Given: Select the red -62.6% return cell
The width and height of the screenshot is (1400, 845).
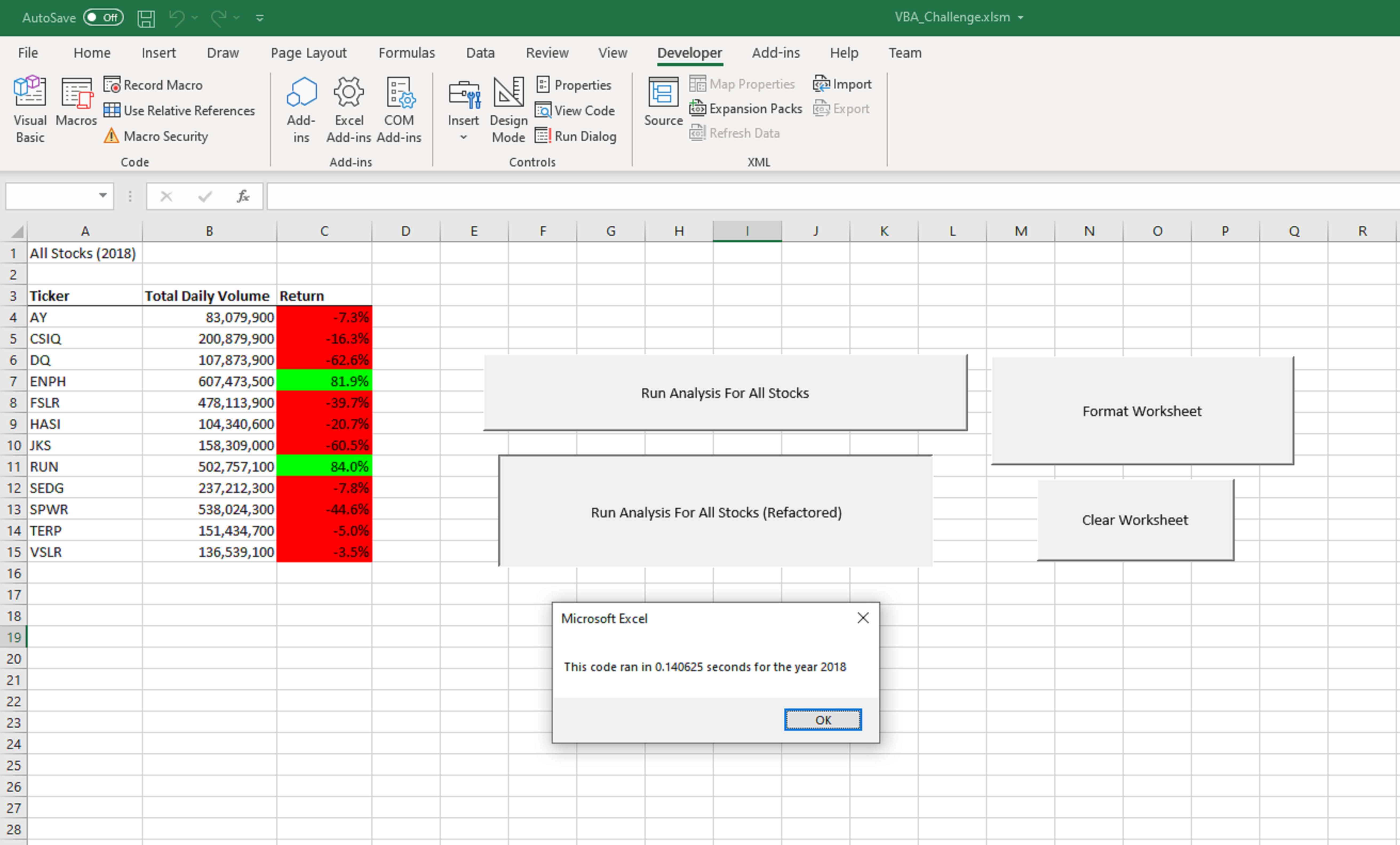Looking at the screenshot, I should (324, 360).
